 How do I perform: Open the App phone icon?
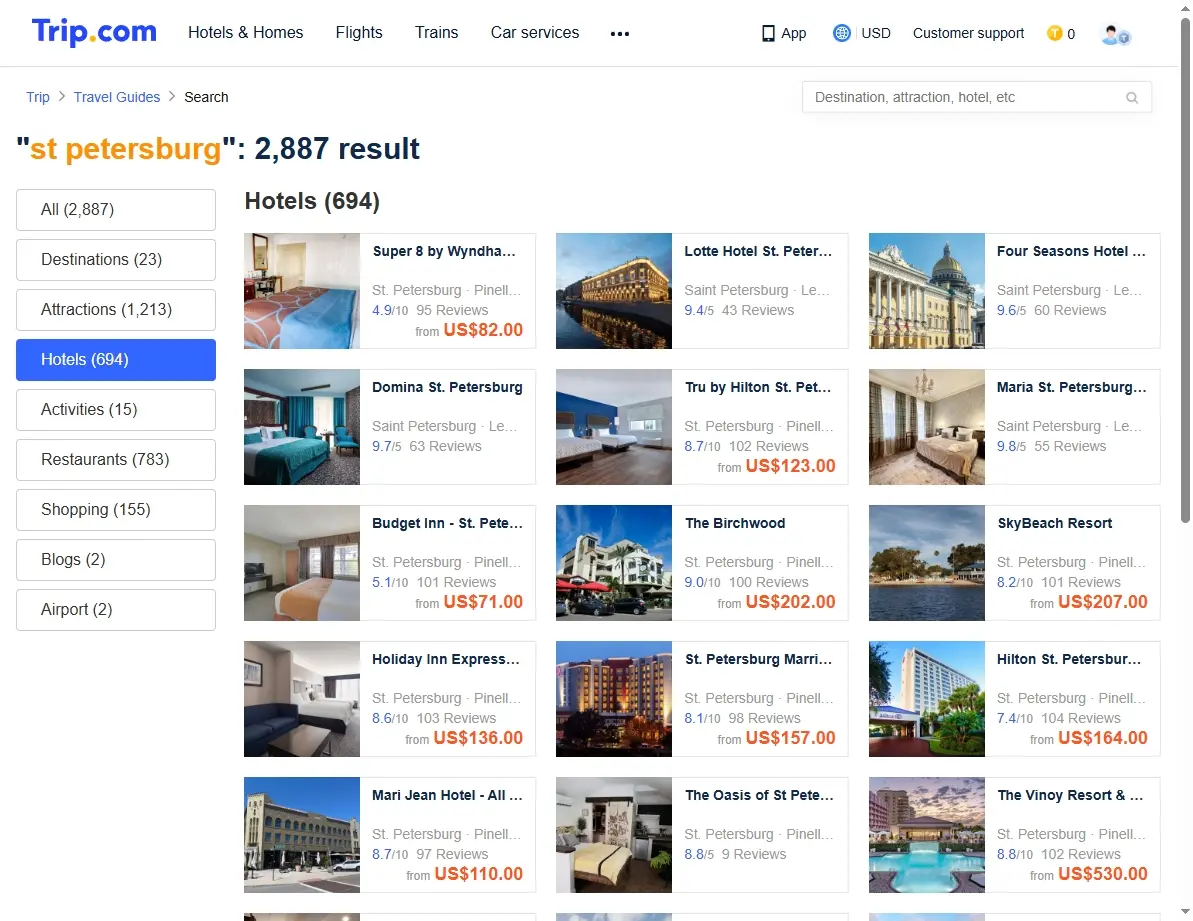pos(768,33)
